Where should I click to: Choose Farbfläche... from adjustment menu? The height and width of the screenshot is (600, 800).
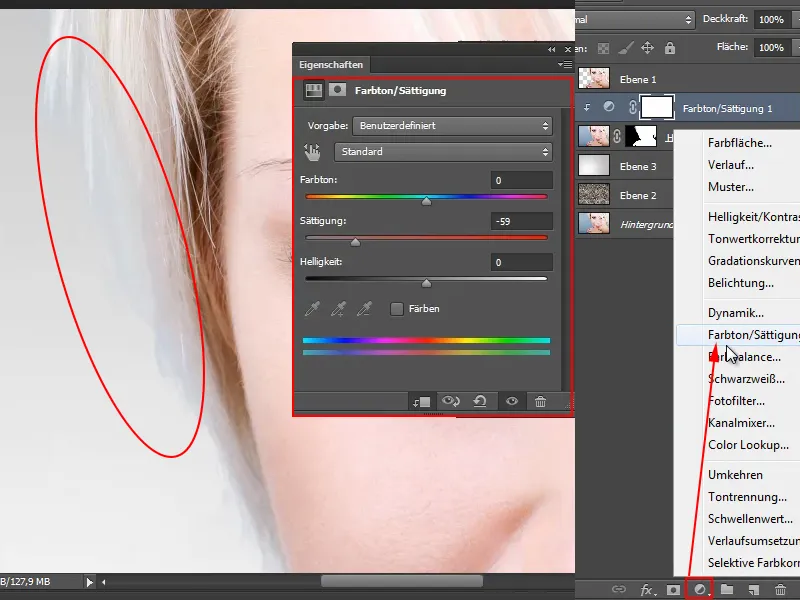tap(739, 143)
